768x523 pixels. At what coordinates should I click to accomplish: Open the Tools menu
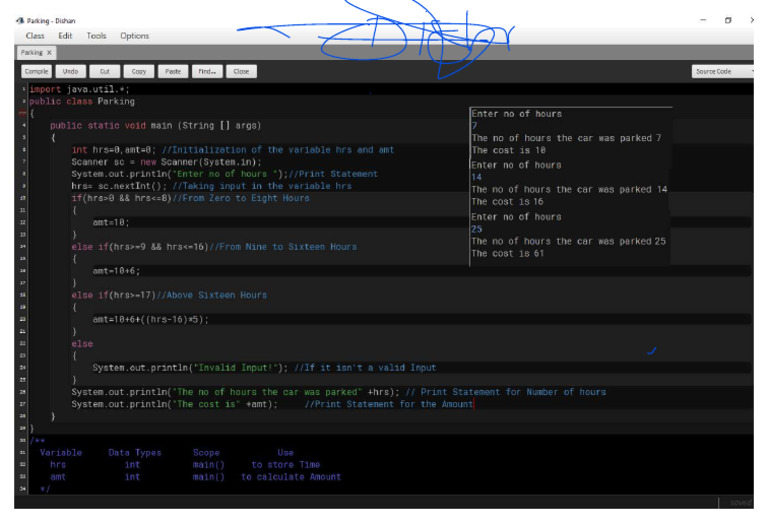pos(96,36)
